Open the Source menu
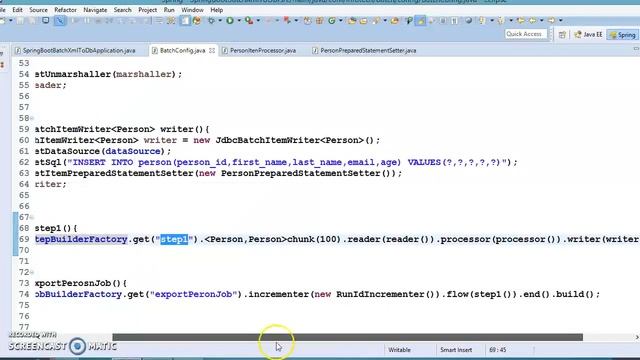This screenshot has width=640, height=360. point(38,10)
